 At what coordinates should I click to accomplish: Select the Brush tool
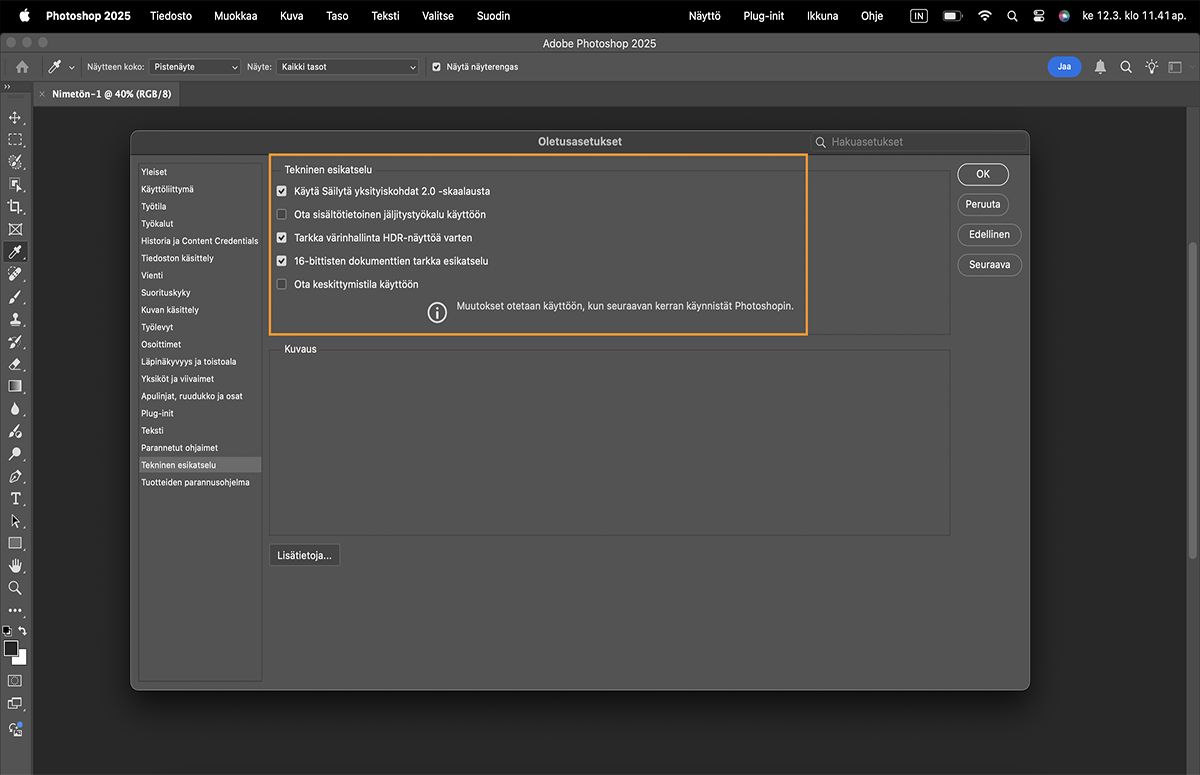pos(15,297)
